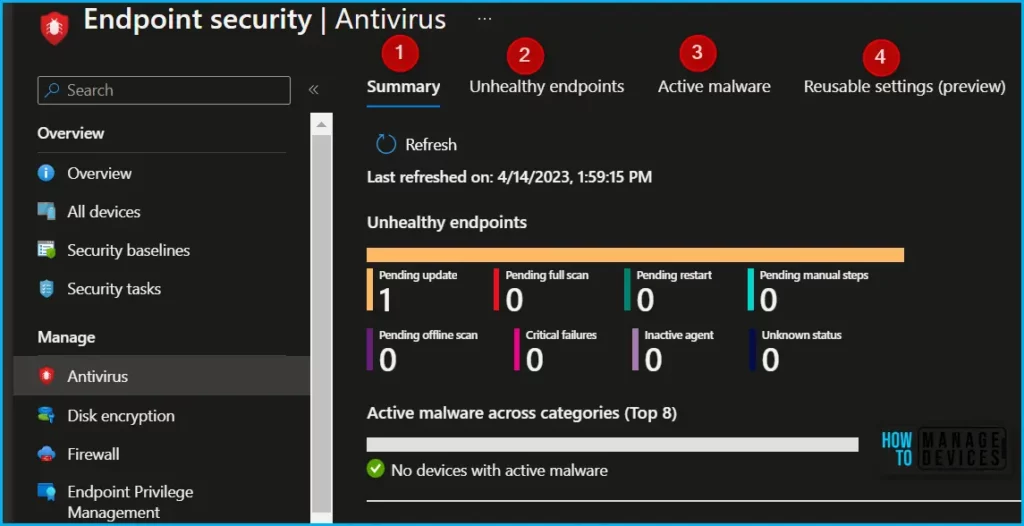The width and height of the screenshot is (1024, 526).
Task: Click the Endpoint security shield bug icon
Action: 54,28
